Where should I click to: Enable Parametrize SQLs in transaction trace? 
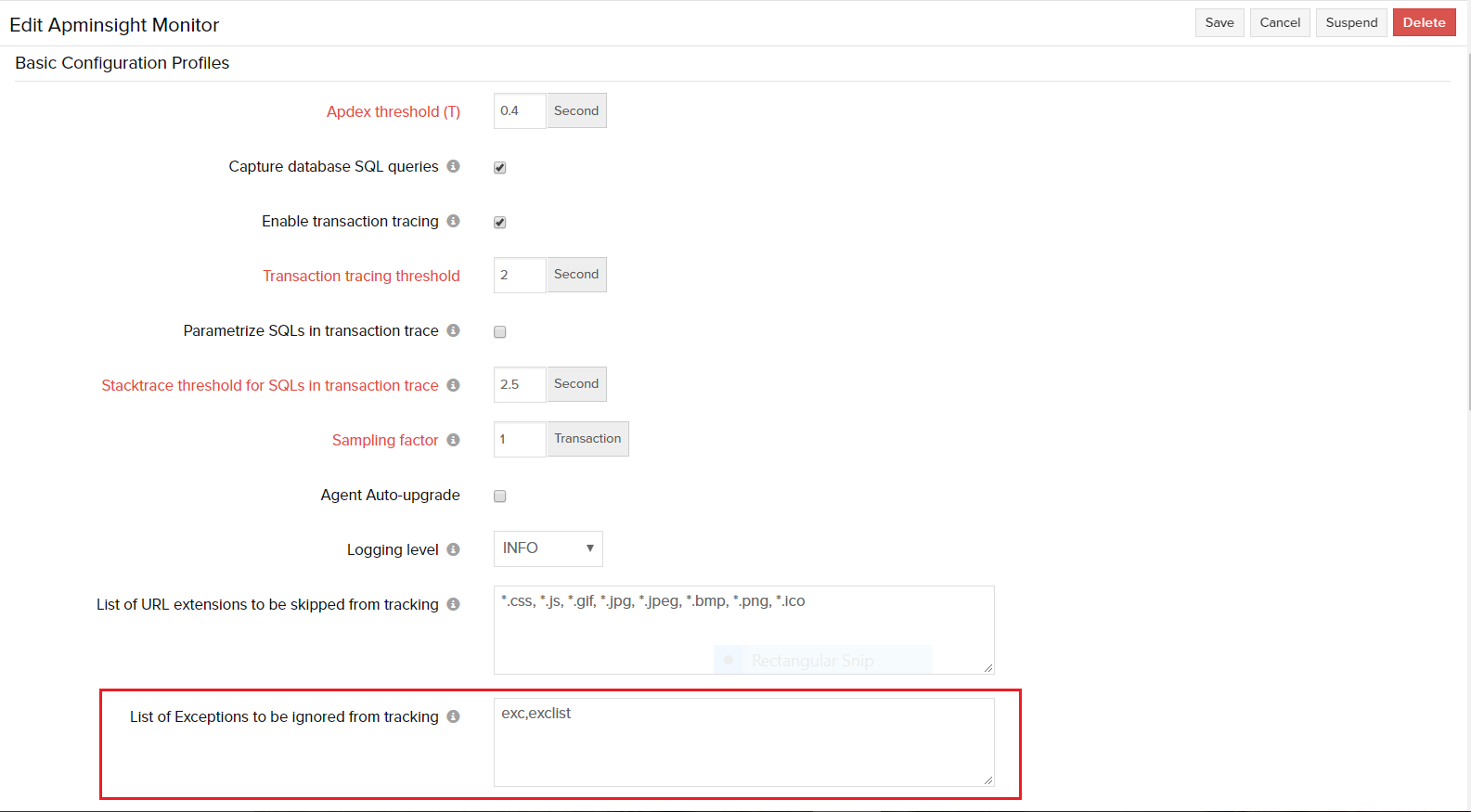(x=500, y=332)
